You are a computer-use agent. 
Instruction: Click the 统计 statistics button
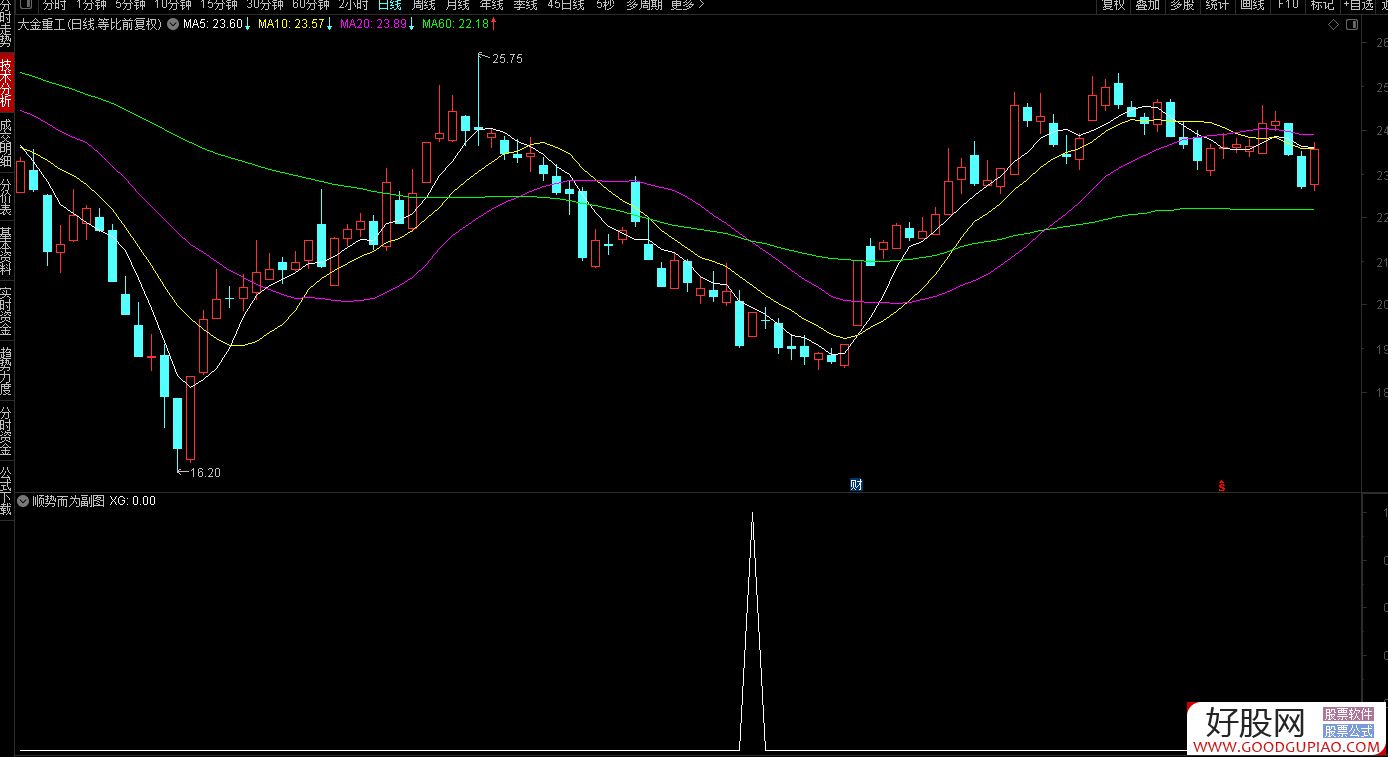point(1218,5)
